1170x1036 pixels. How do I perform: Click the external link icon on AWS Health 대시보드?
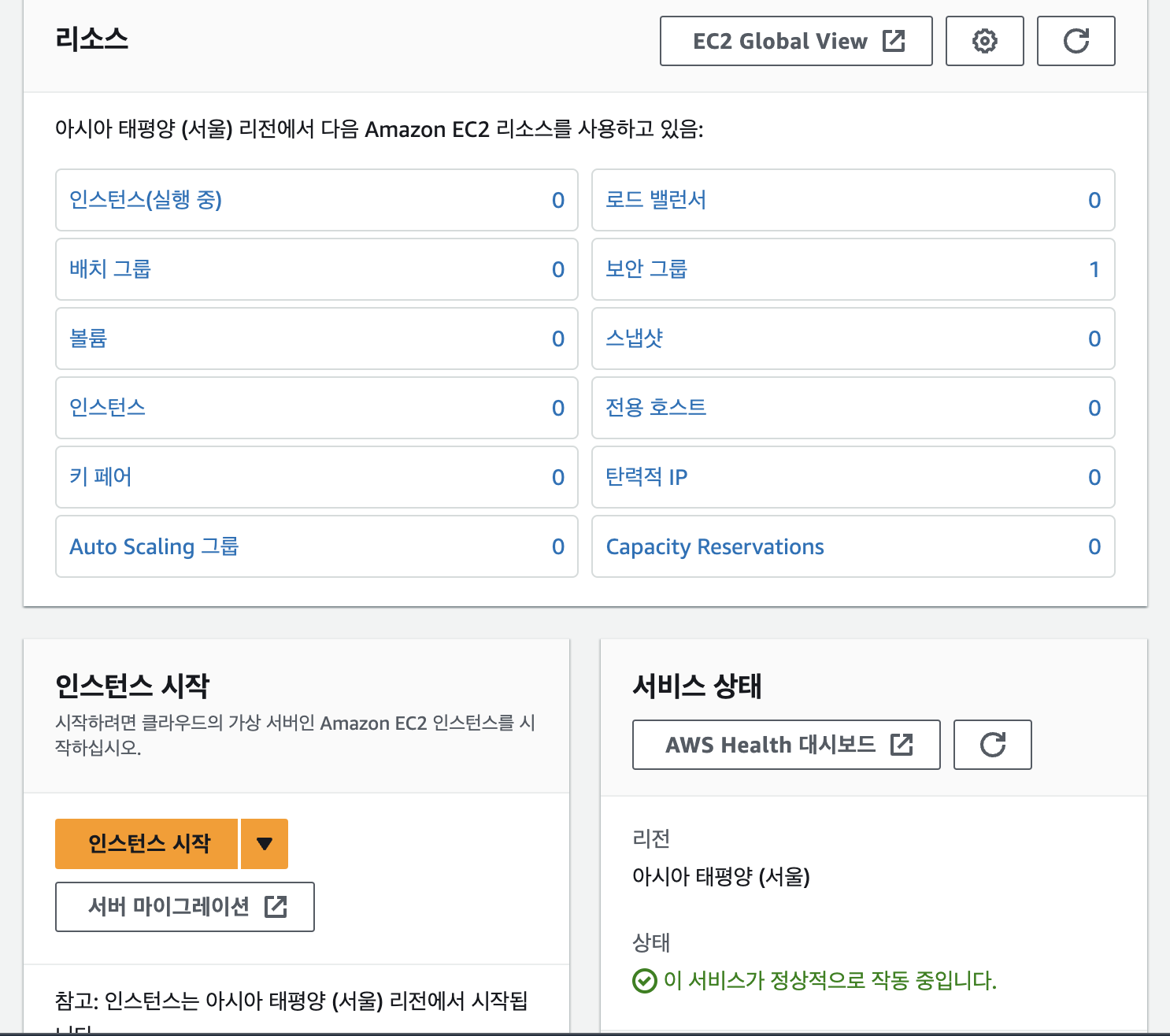pyautogui.click(x=902, y=744)
